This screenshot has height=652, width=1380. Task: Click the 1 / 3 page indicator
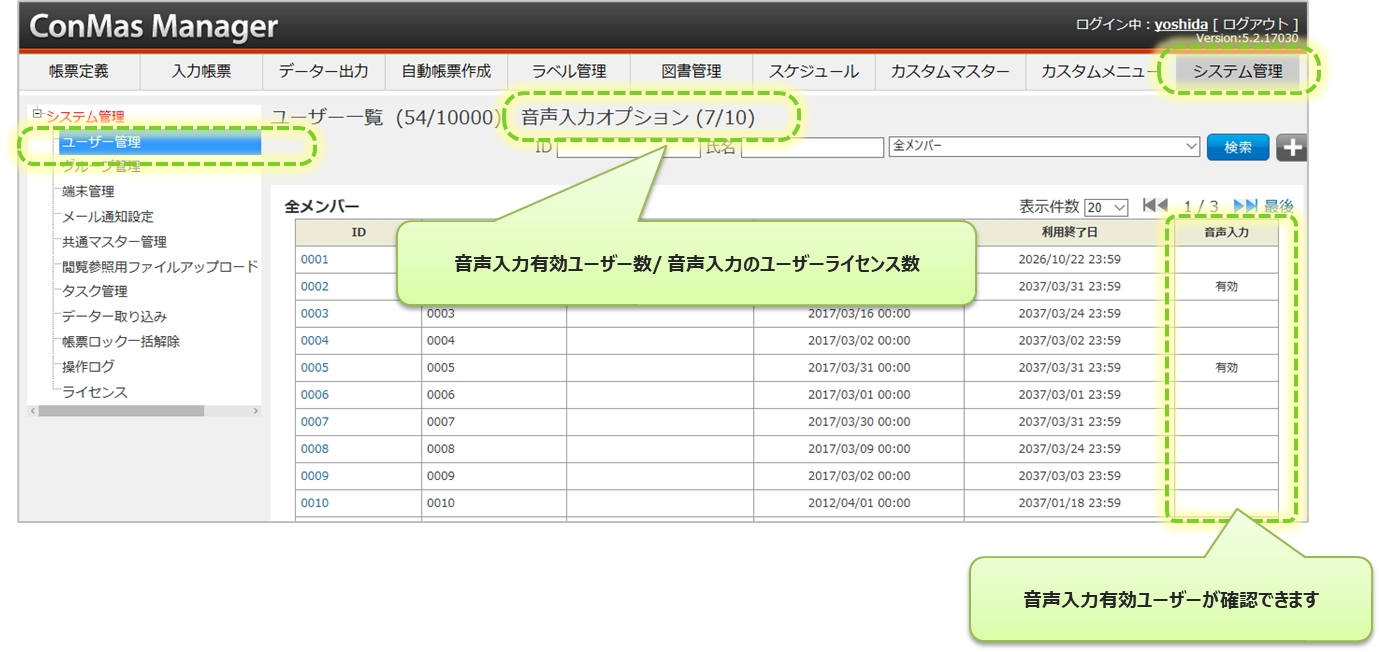1200,206
